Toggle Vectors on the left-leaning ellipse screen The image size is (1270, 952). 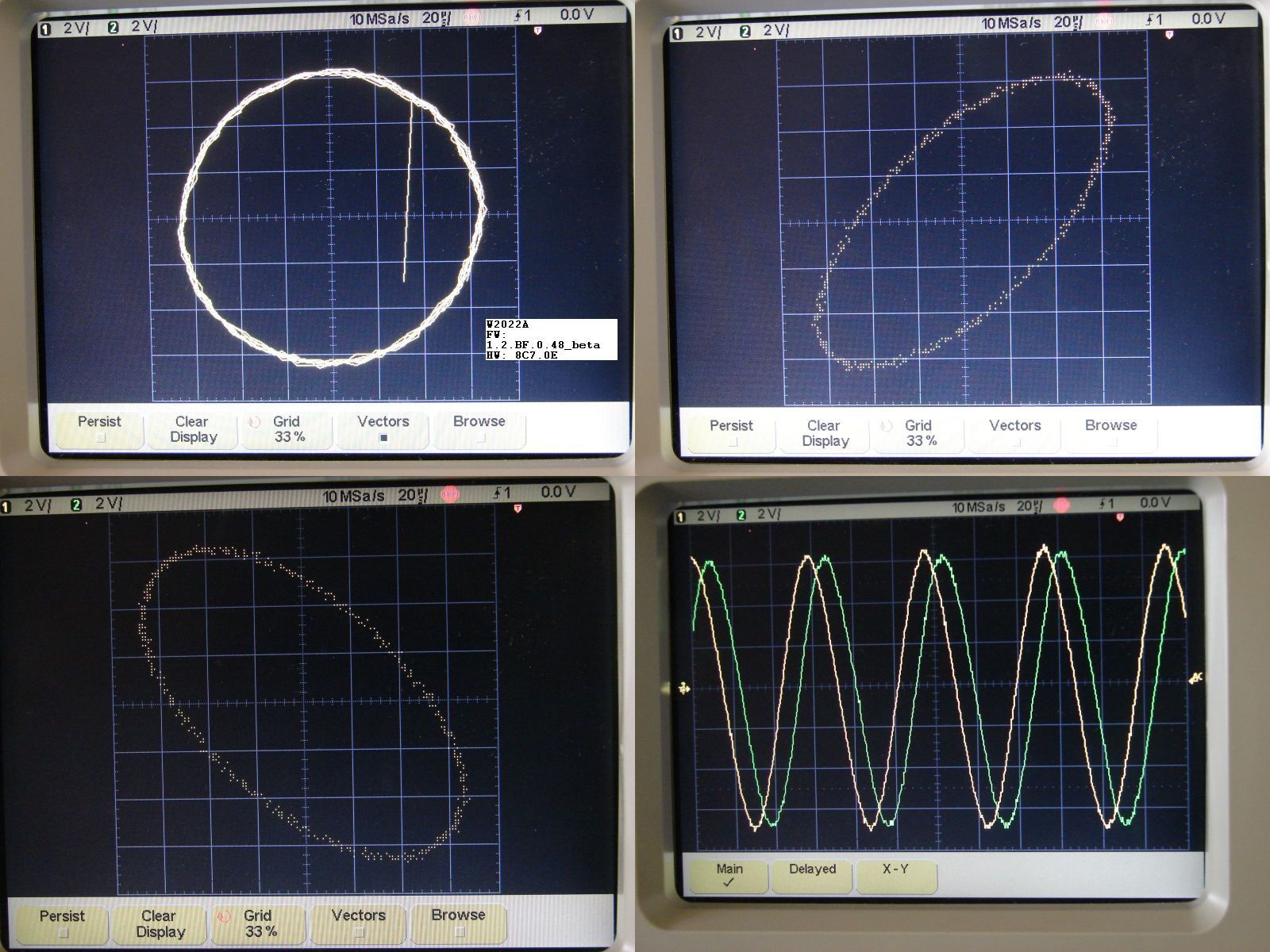[x=359, y=923]
